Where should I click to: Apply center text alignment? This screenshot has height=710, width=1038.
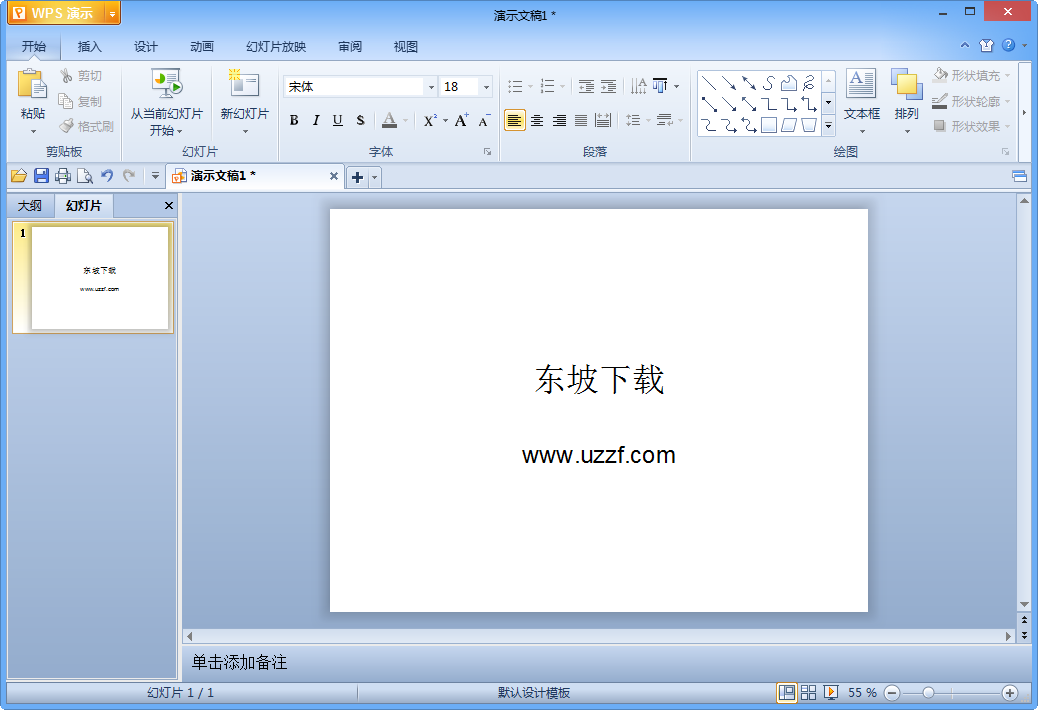click(538, 120)
